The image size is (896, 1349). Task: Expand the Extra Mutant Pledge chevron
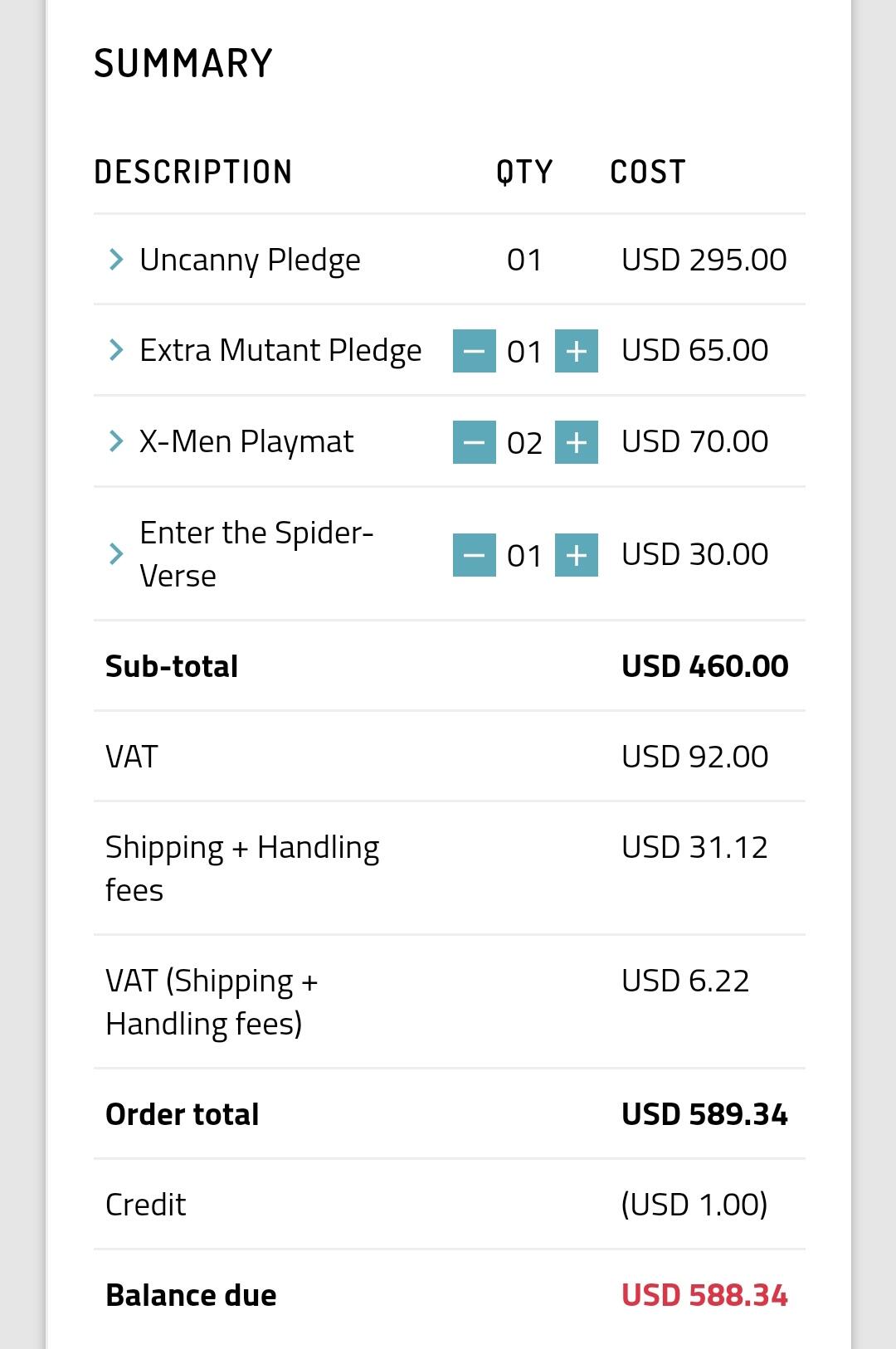point(116,350)
